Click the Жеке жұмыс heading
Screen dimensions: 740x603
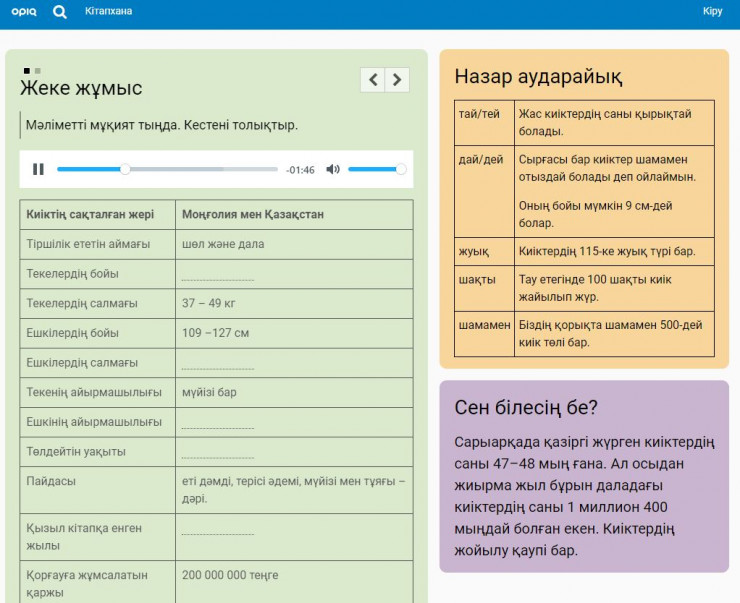tap(81, 88)
